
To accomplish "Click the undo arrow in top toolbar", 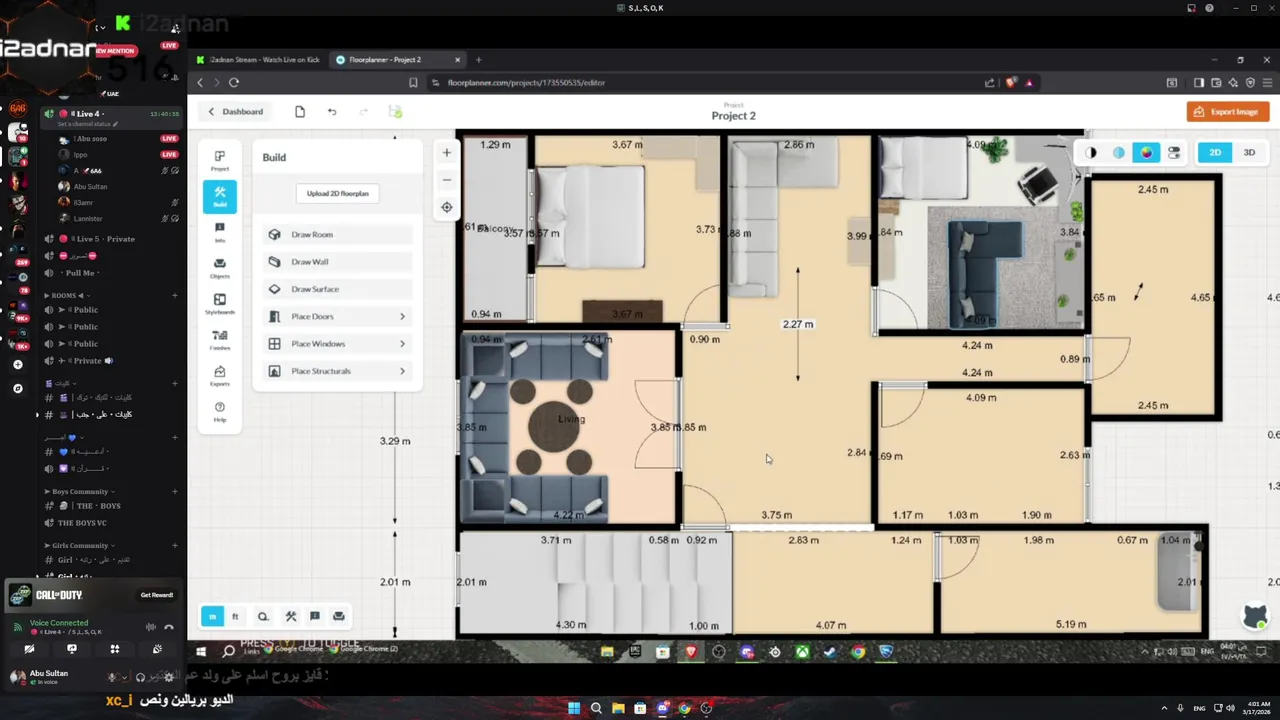I will pyautogui.click(x=332, y=112).
